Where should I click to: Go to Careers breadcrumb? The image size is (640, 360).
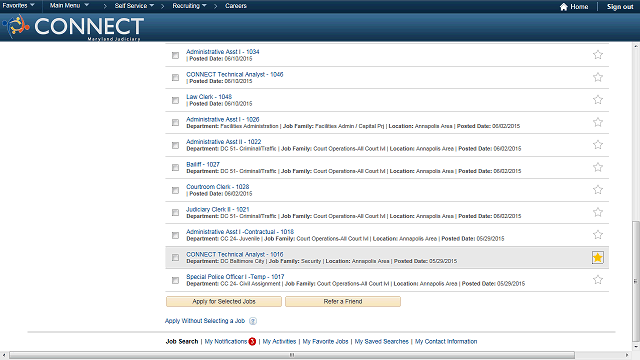(236, 6)
